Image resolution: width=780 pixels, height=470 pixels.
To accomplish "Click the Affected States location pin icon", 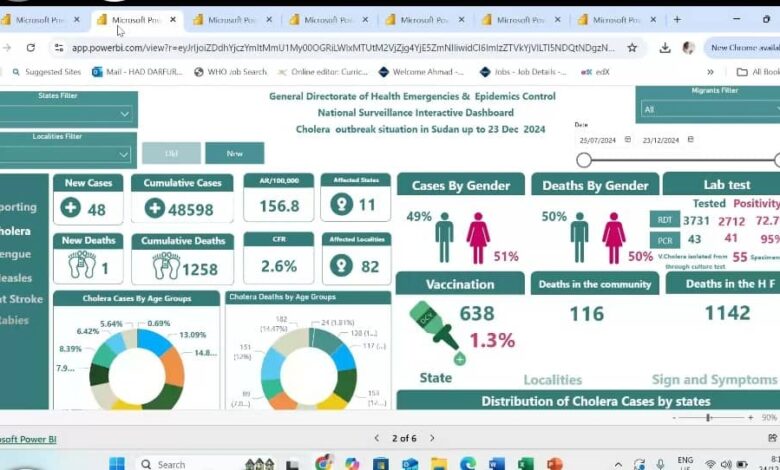I will tap(342, 206).
